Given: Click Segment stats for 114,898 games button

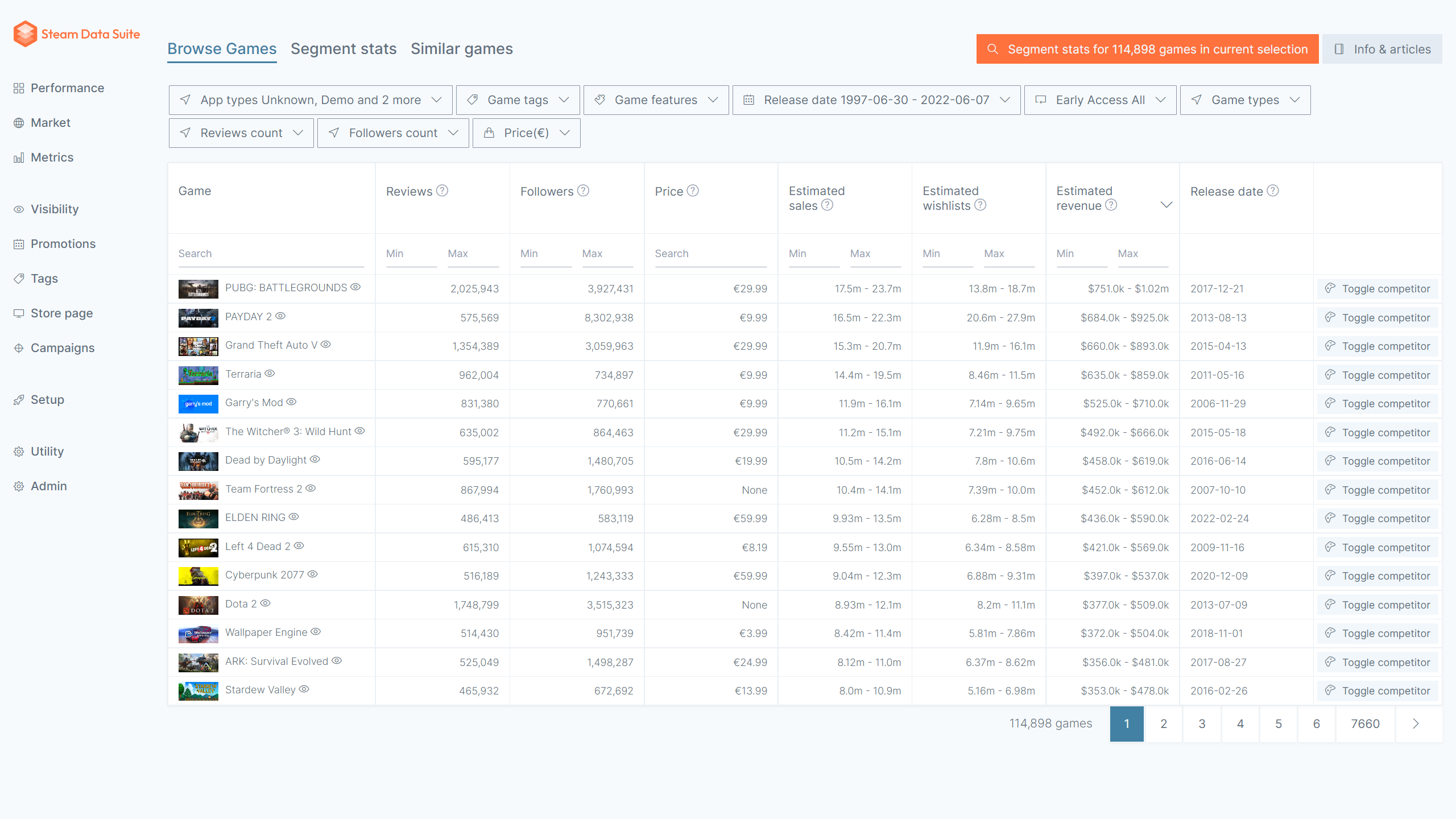Looking at the screenshot, I should 1147,49.
